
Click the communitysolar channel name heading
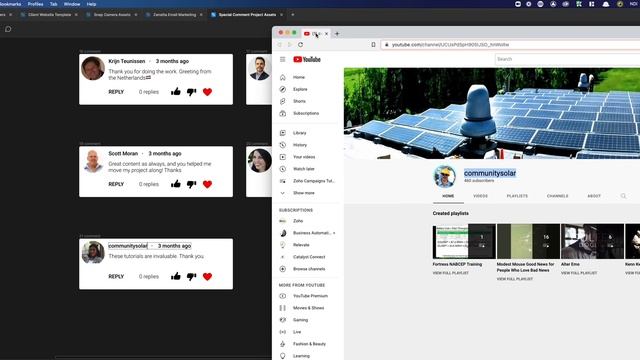[x=490, y=173]
